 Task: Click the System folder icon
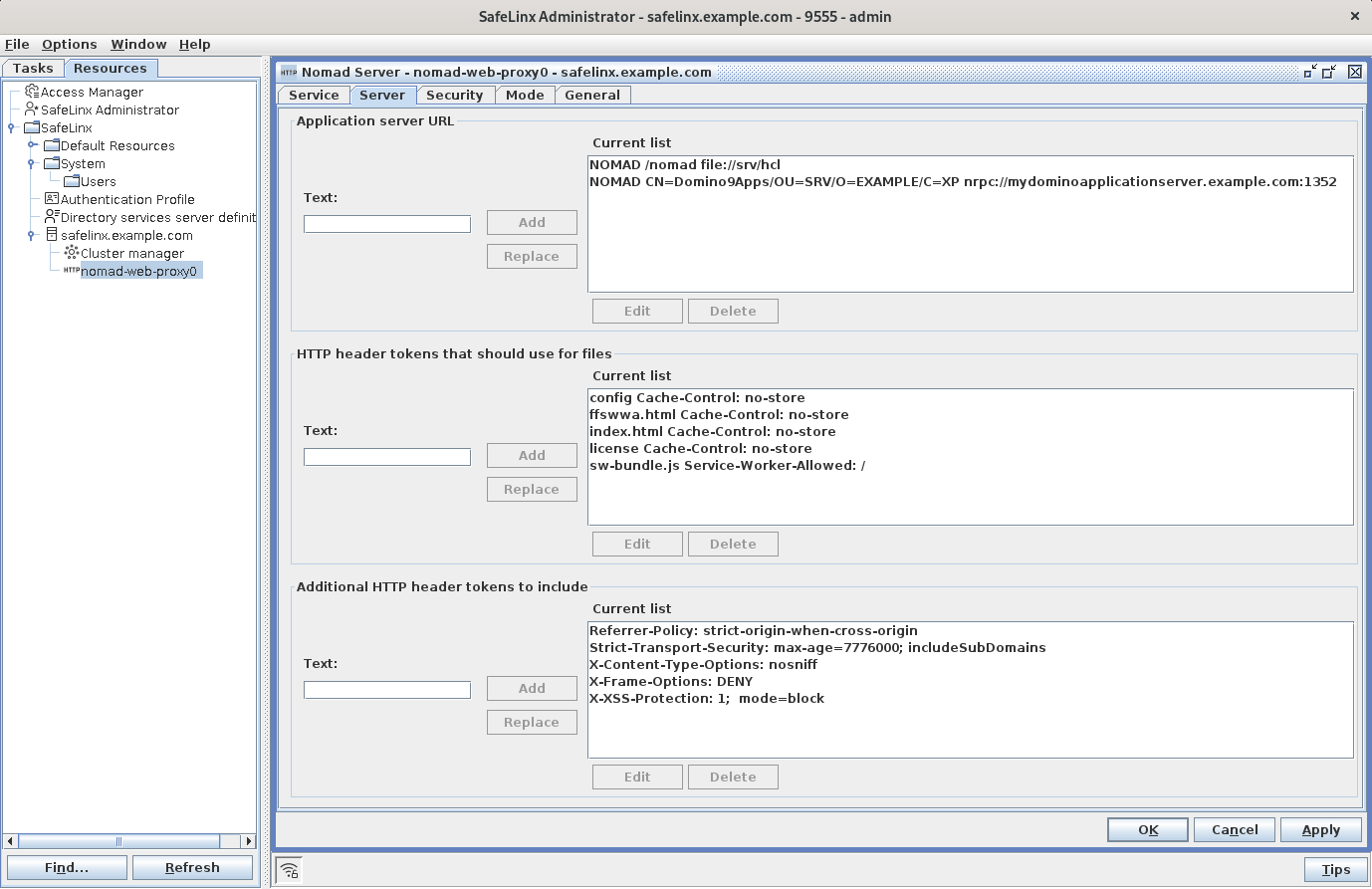52,163
